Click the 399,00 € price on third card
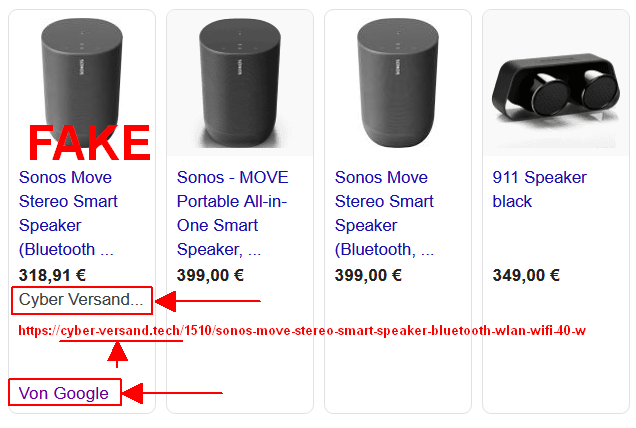The image size is (636, 428). (368, 275)
